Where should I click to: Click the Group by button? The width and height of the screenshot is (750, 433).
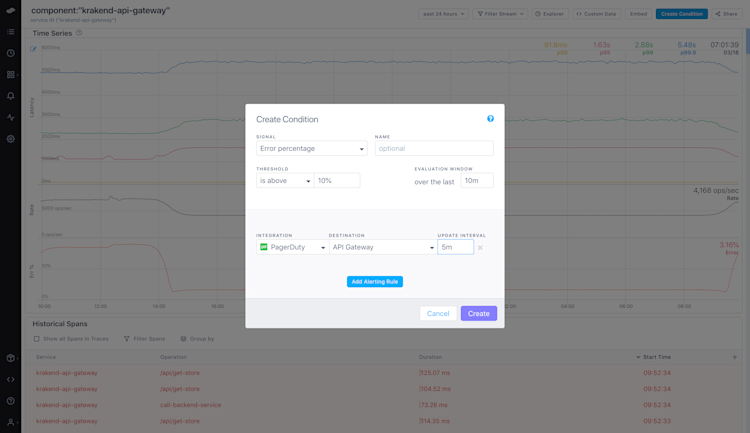pyautogui.click(x=197, y=339)
